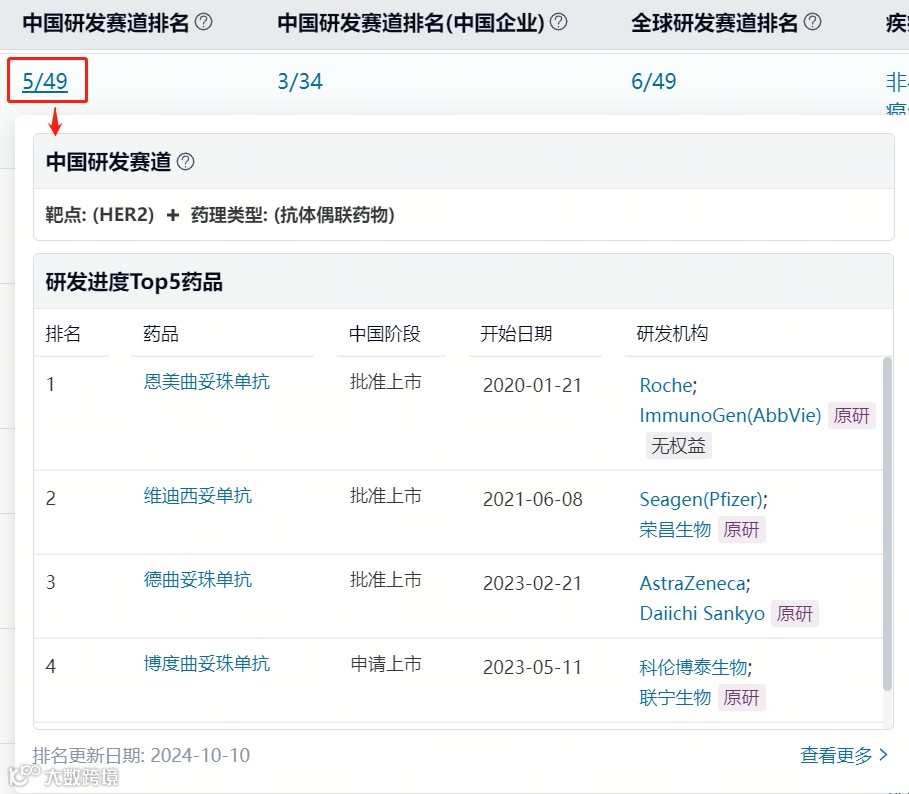
Task: Click the 中国阶段 column header
Action: (384, 334)
